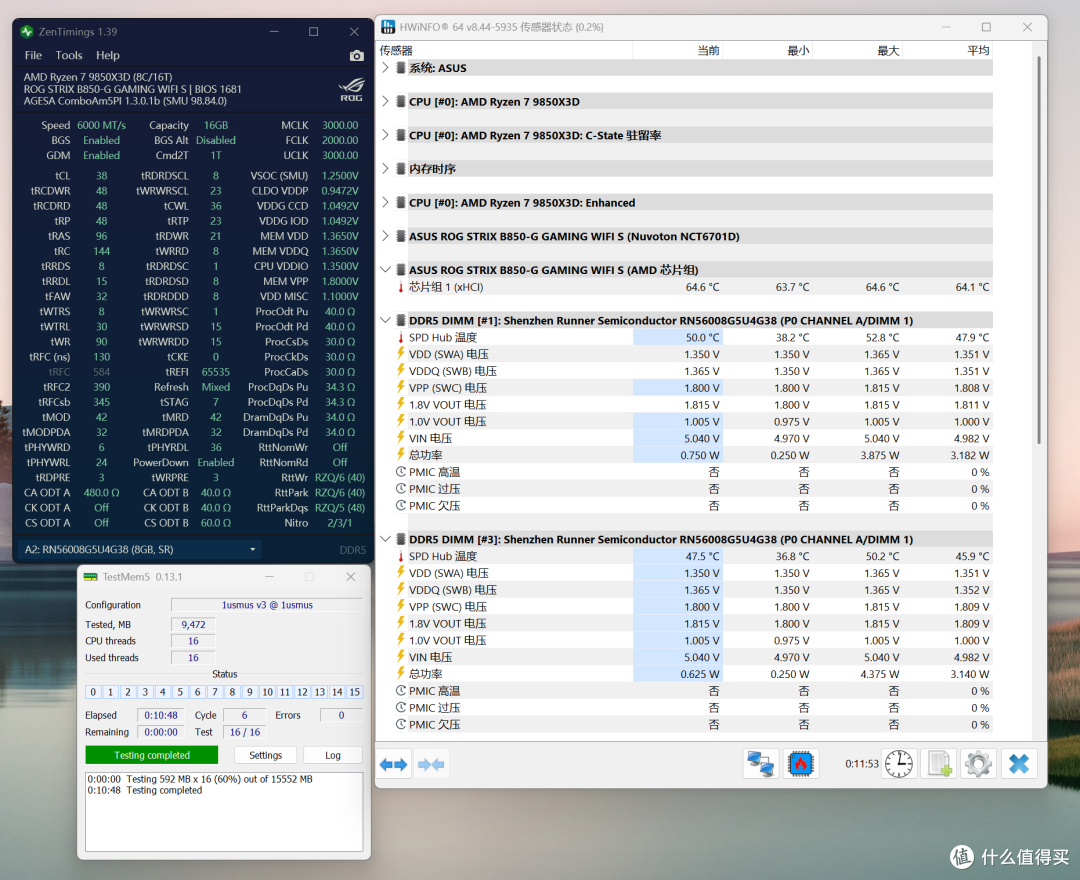This screenshot has height=880, width=1080.
Task: Click HWiNFO expand columns arrows icon
Action: (x=394, y=764)
